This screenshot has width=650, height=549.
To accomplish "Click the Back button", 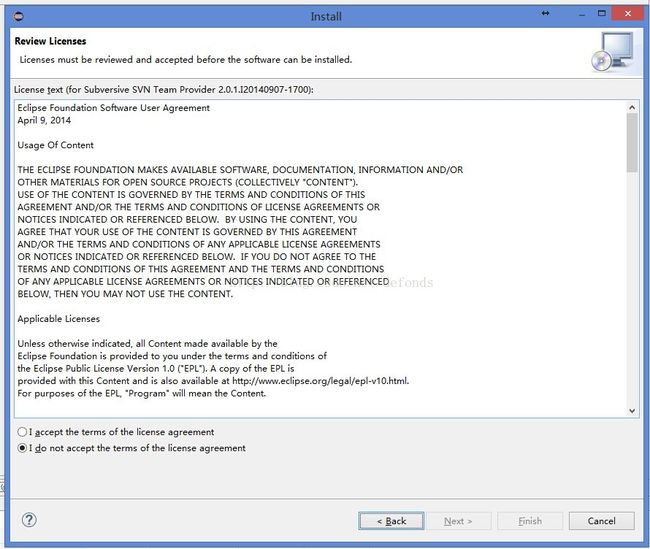I will (x=391, y=521).
